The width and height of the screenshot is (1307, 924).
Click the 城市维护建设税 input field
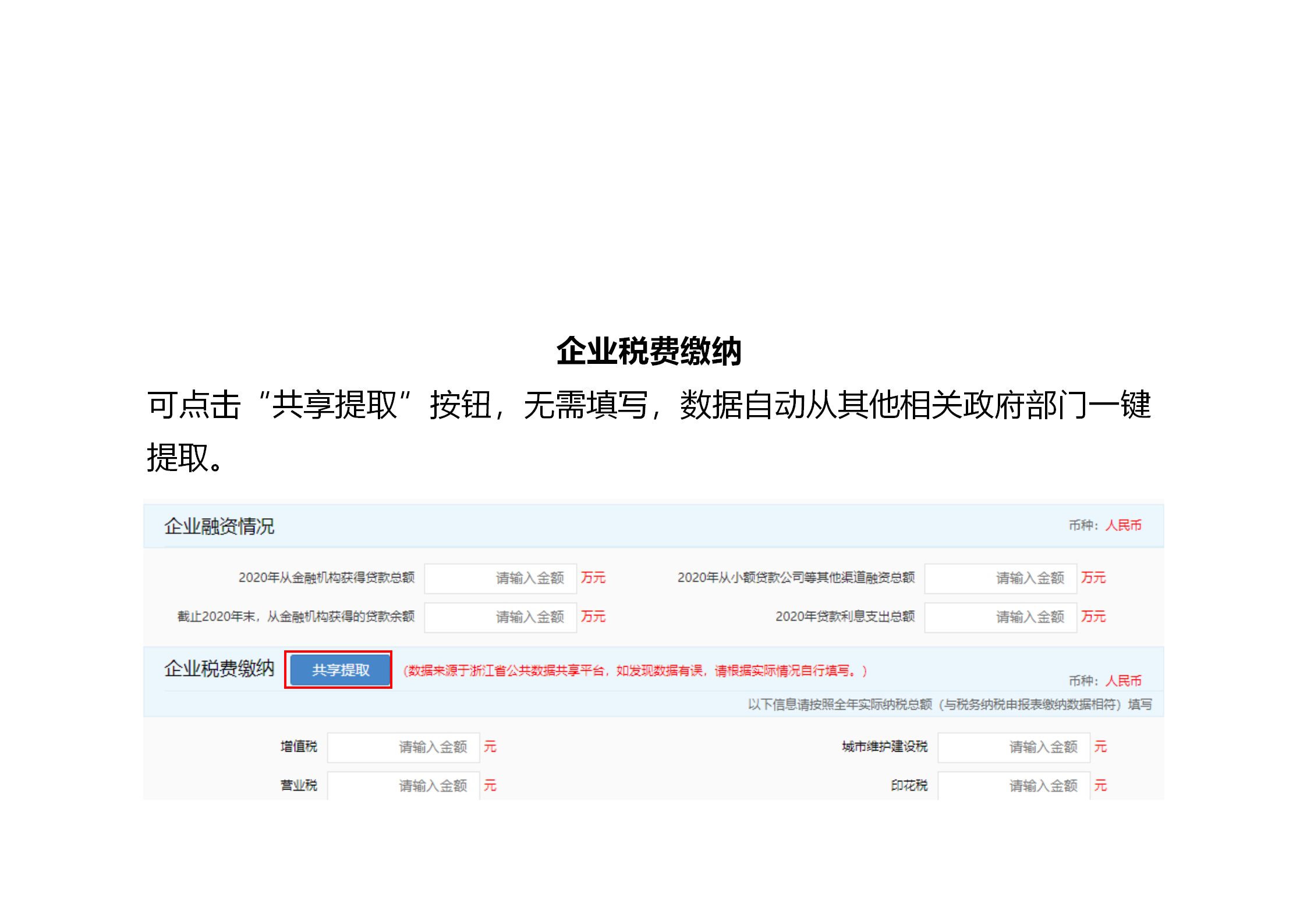[1014, 747]
